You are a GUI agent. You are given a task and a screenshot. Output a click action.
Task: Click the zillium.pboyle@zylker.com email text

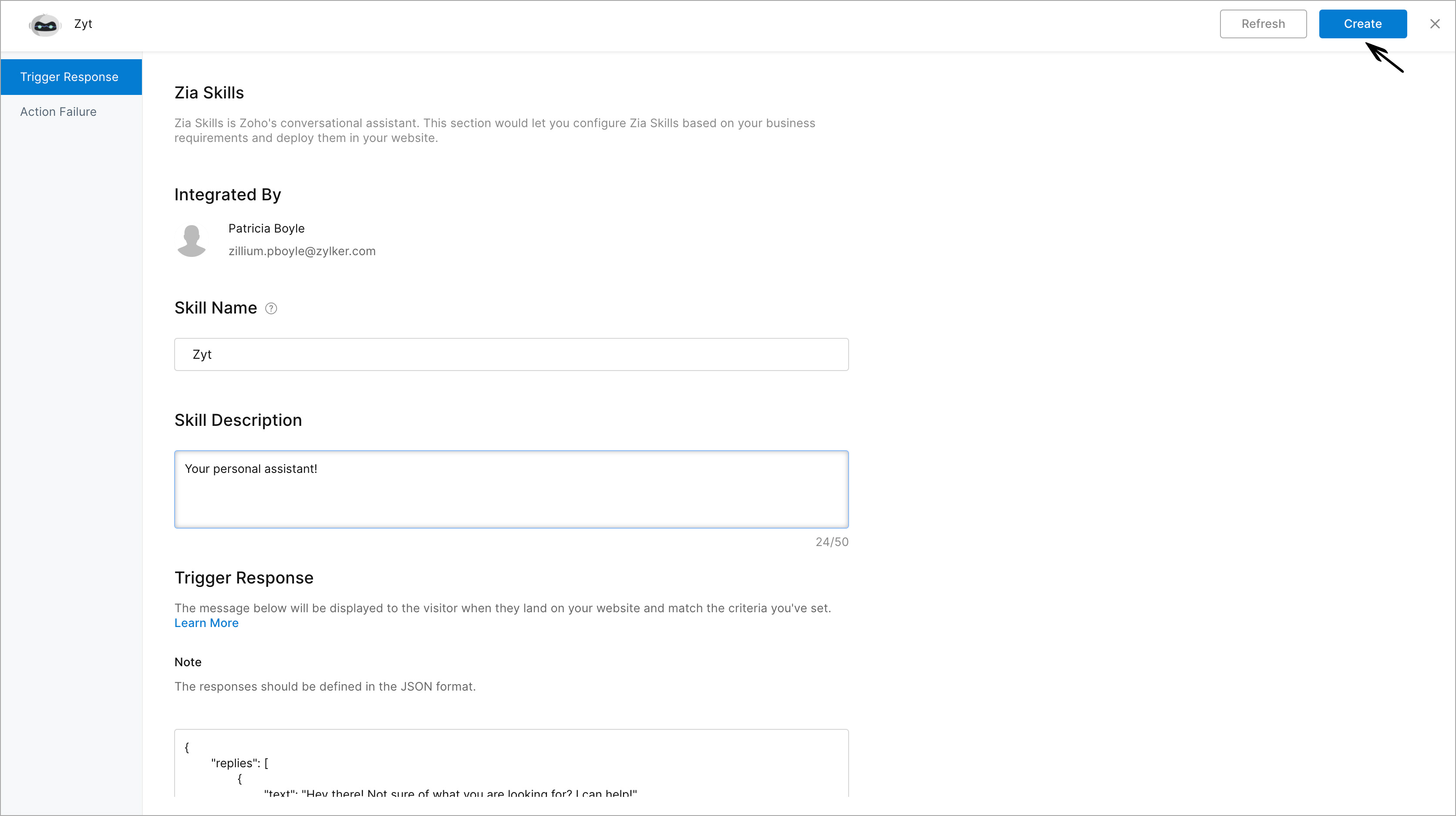(302, 251)
